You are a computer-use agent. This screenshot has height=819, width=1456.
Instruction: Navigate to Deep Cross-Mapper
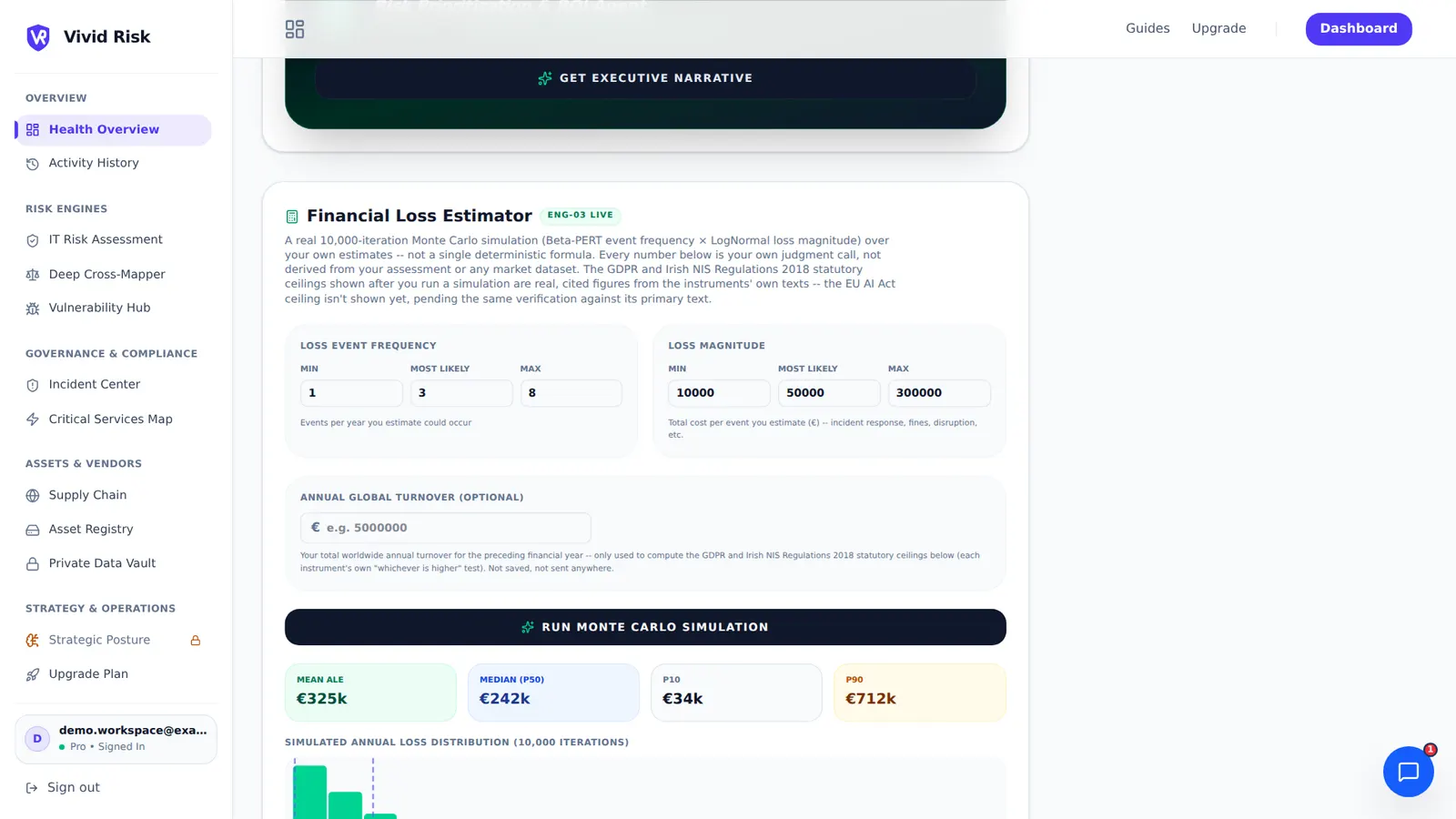(x=114, y=275)
